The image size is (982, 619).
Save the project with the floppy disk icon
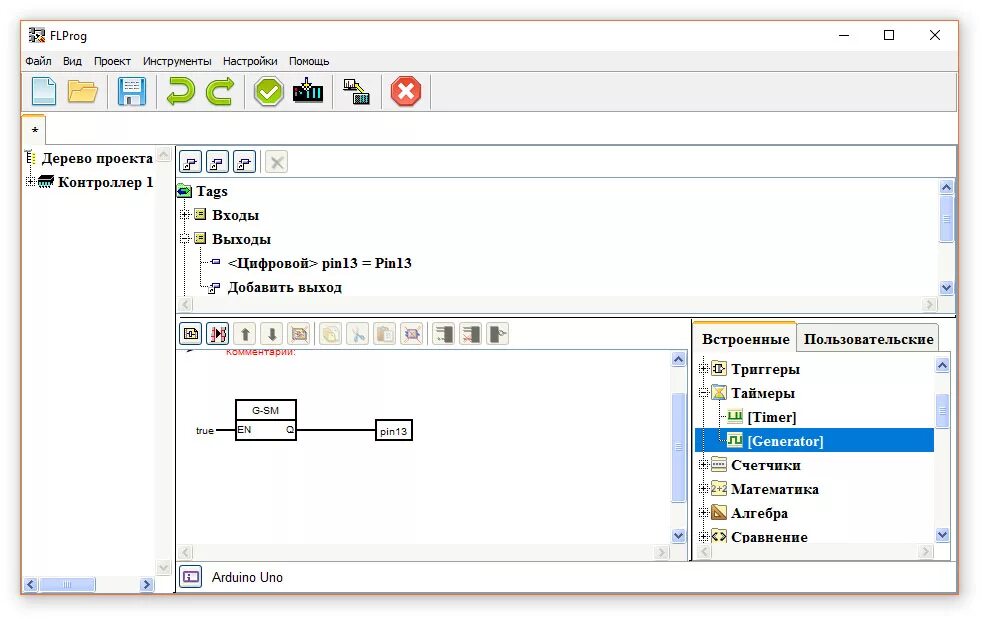click(132, 91)
